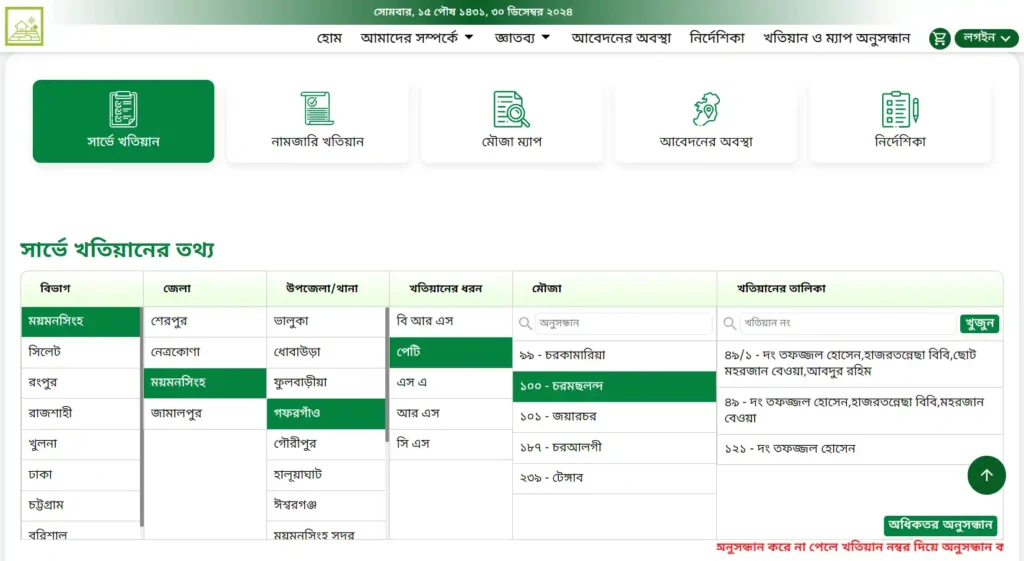The image size is (1024, 561).
Task: Open the লগইন dropdown button
Action: point(986,38)
